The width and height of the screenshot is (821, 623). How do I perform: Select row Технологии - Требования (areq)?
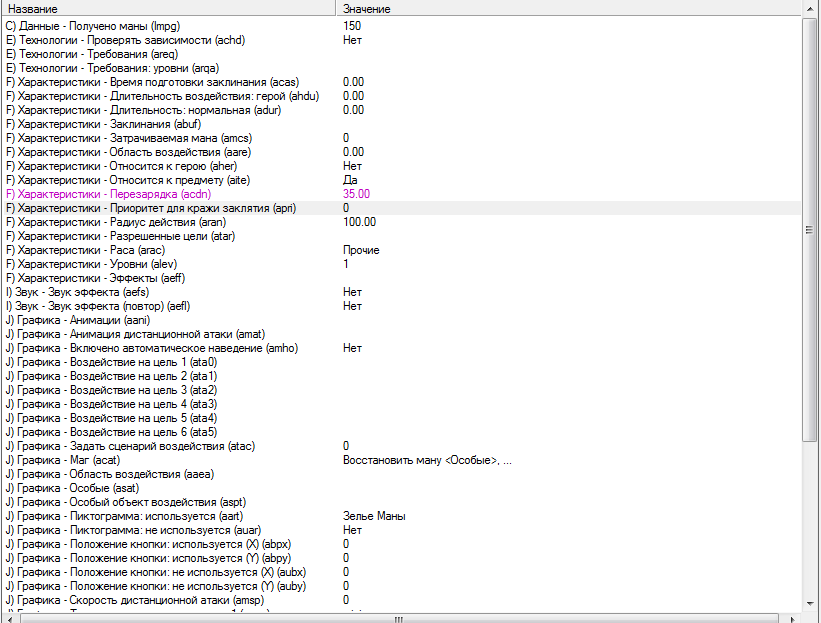coord(402,54)
